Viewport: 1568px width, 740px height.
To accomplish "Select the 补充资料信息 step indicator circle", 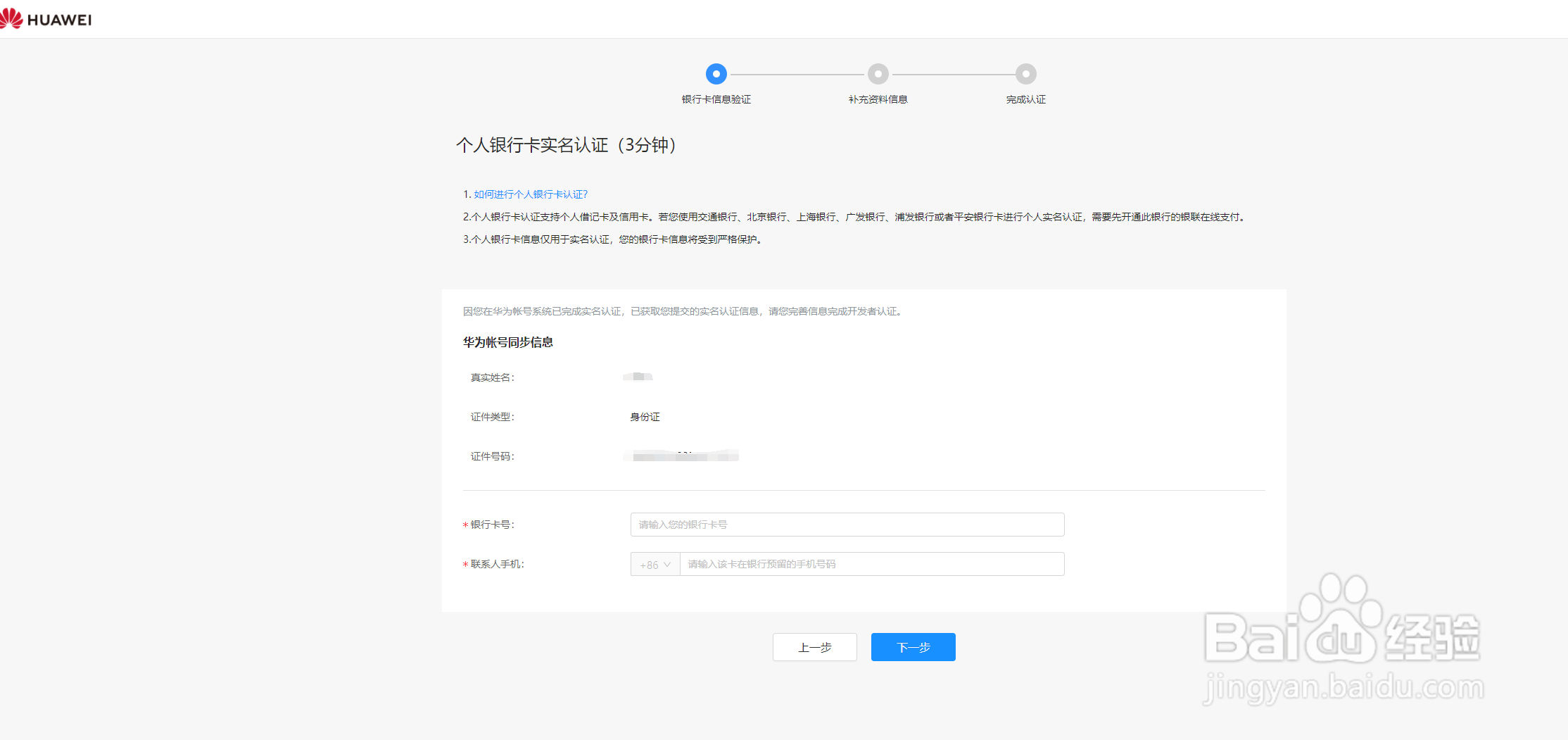I will click(878, 73).
